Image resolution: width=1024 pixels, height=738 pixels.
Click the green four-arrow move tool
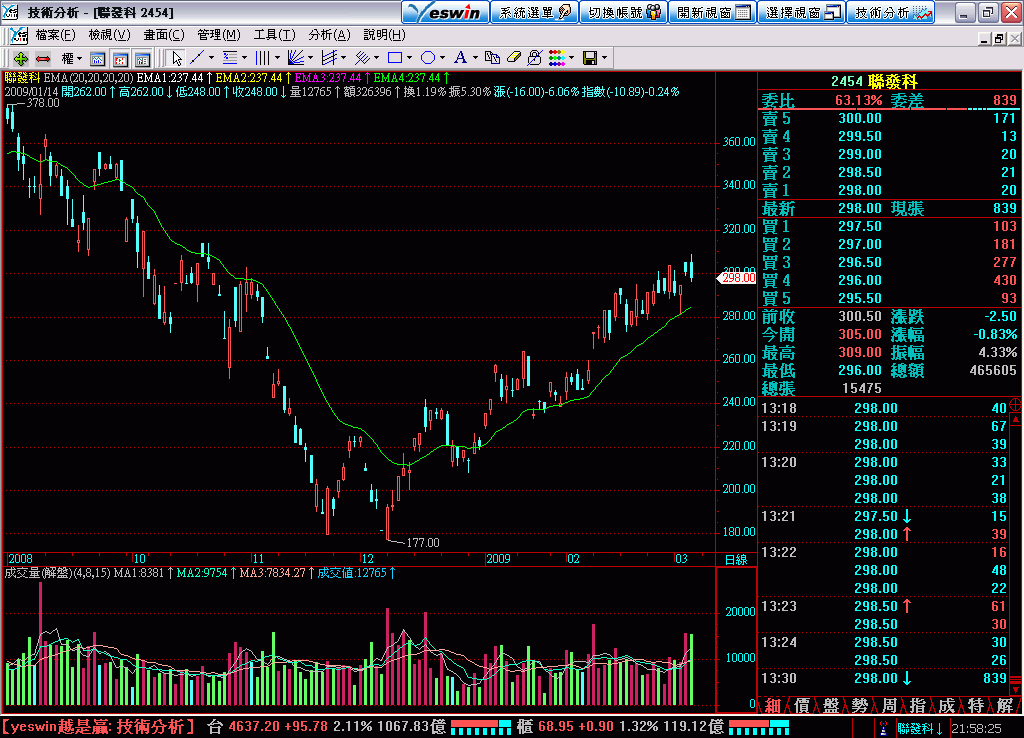pos(20,59)
